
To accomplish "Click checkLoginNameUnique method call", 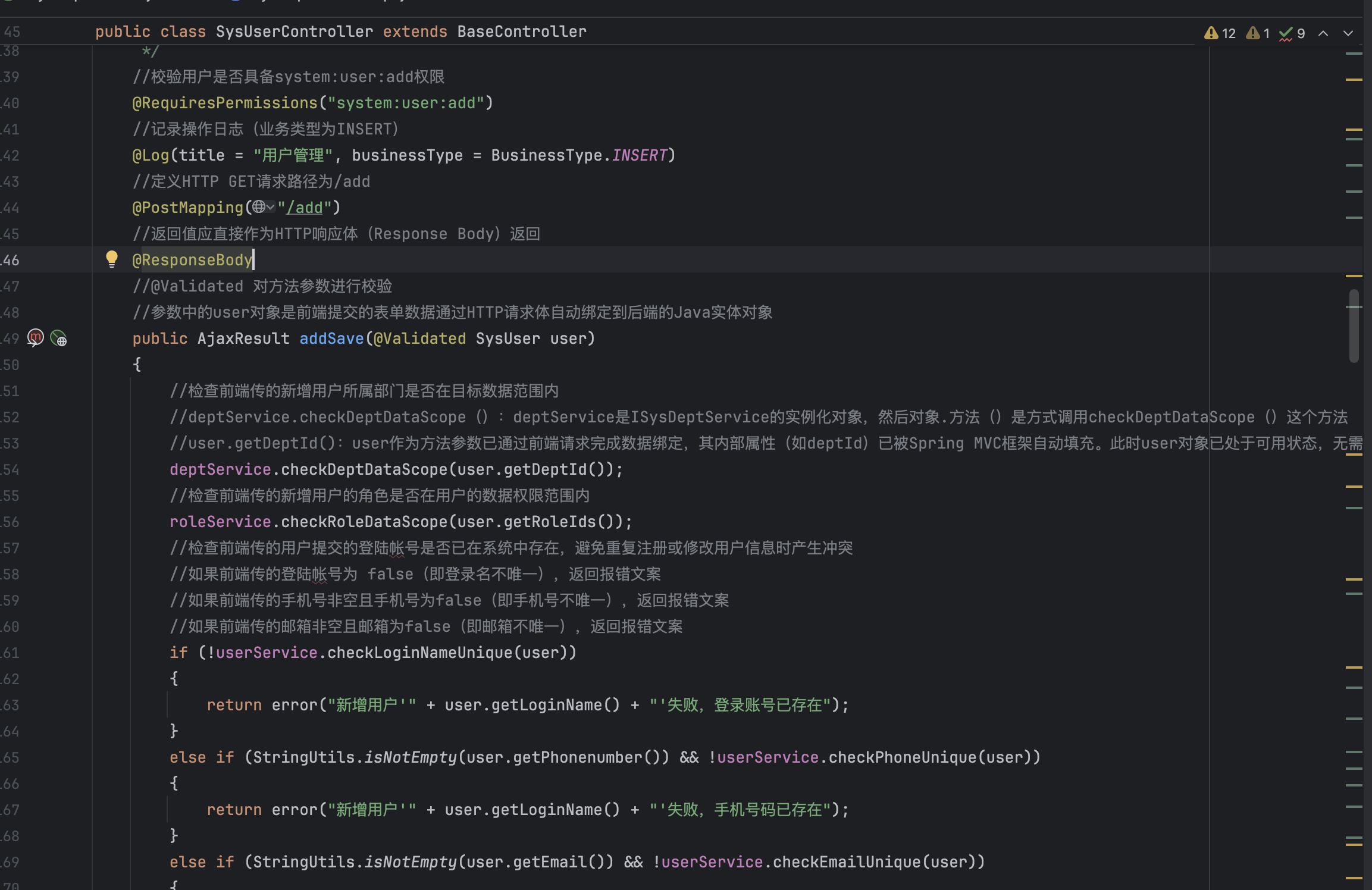I will click(419, 653).
